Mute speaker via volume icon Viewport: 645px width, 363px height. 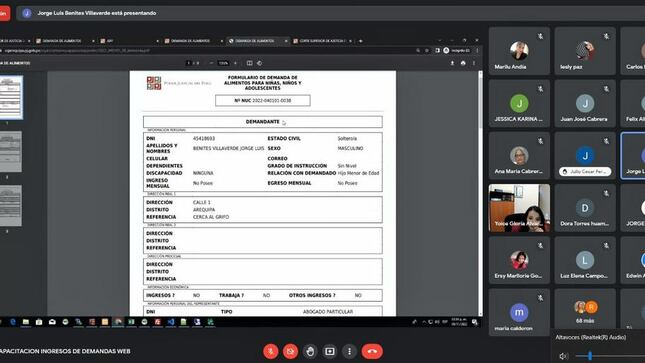[564, 356]
